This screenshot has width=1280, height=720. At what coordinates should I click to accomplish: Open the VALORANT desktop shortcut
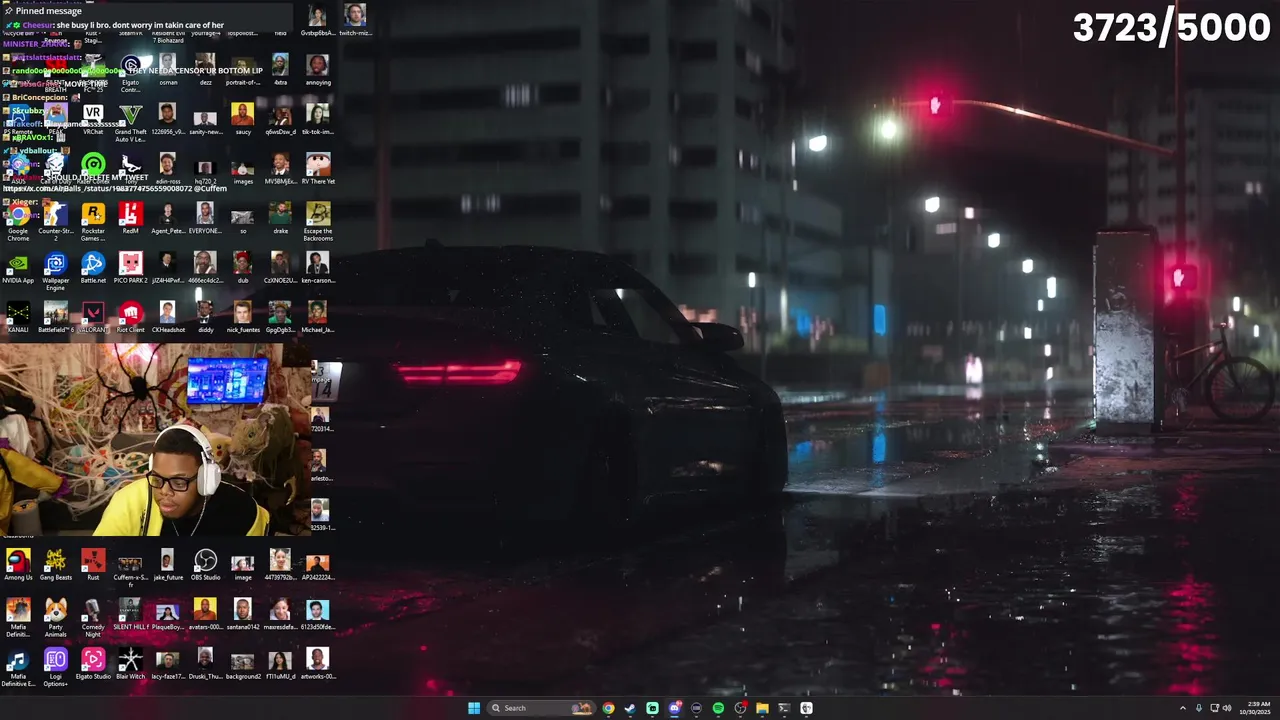pyautogui.click(x=93, y=317)
